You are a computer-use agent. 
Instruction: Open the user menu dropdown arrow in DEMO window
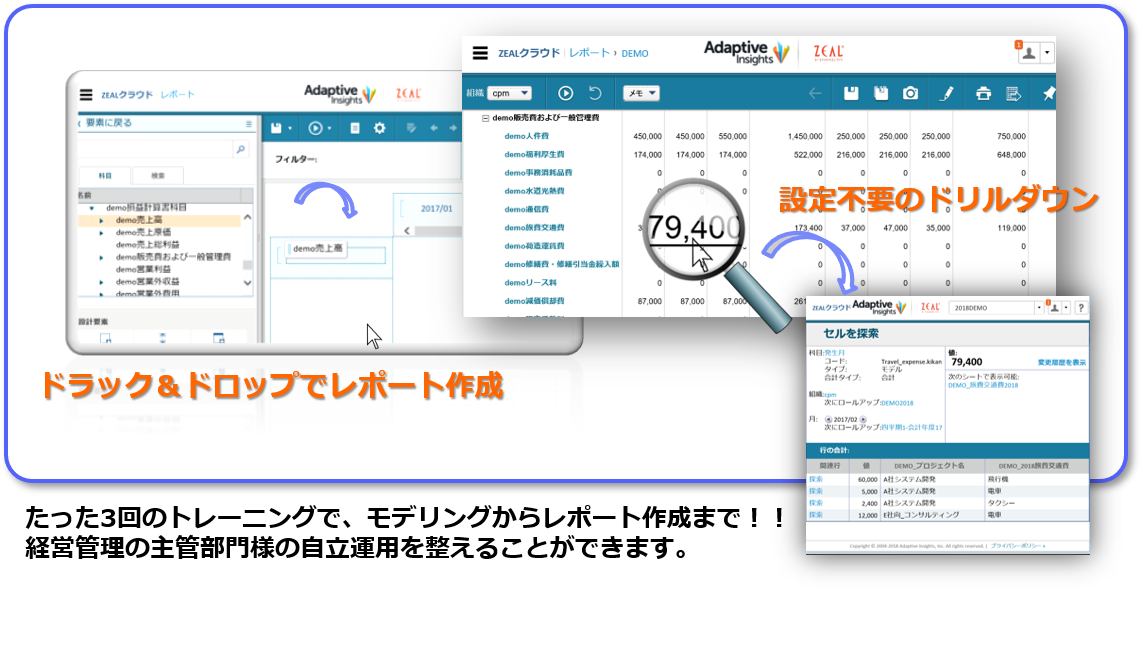(x=1047, y=53)
